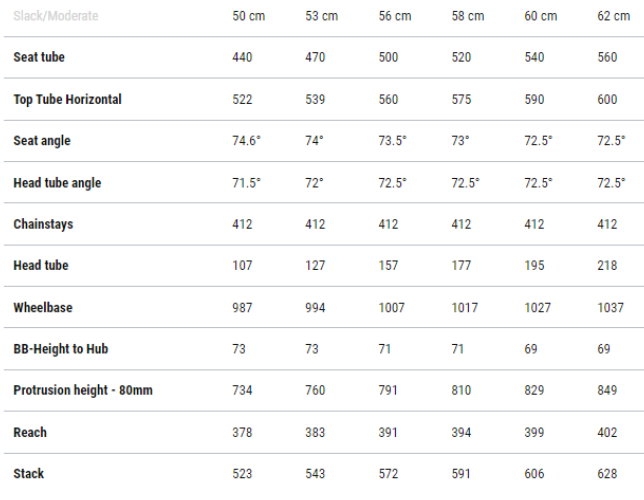This screenshot has height=500, width=644.
Task: Select the 628 Stack value
Action: pos(608,474)
